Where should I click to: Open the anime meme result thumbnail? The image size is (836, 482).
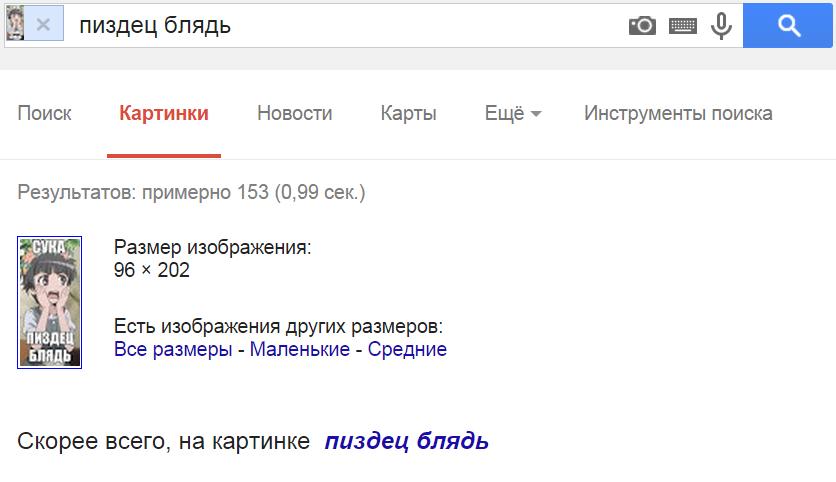50,302
